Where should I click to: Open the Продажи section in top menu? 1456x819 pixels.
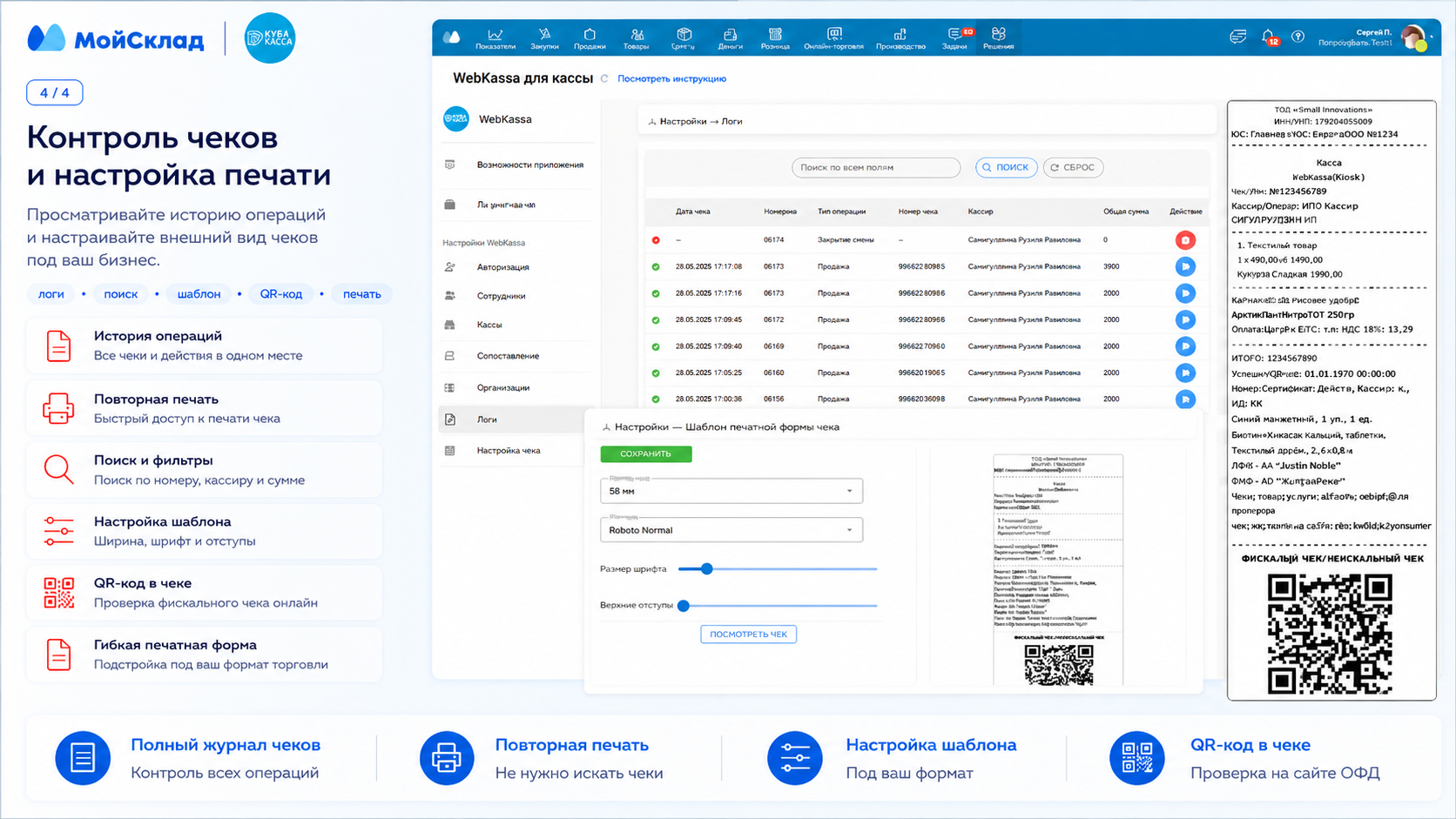point(590,38)
